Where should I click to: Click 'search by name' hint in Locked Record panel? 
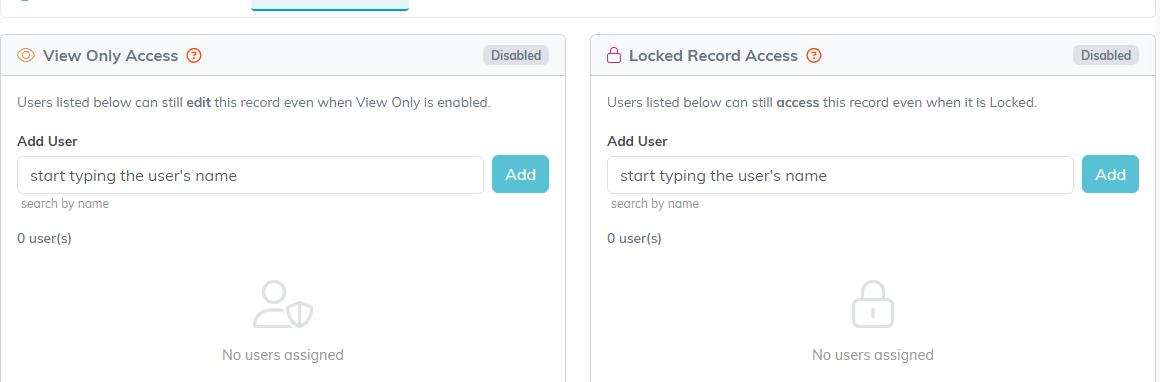655,204
